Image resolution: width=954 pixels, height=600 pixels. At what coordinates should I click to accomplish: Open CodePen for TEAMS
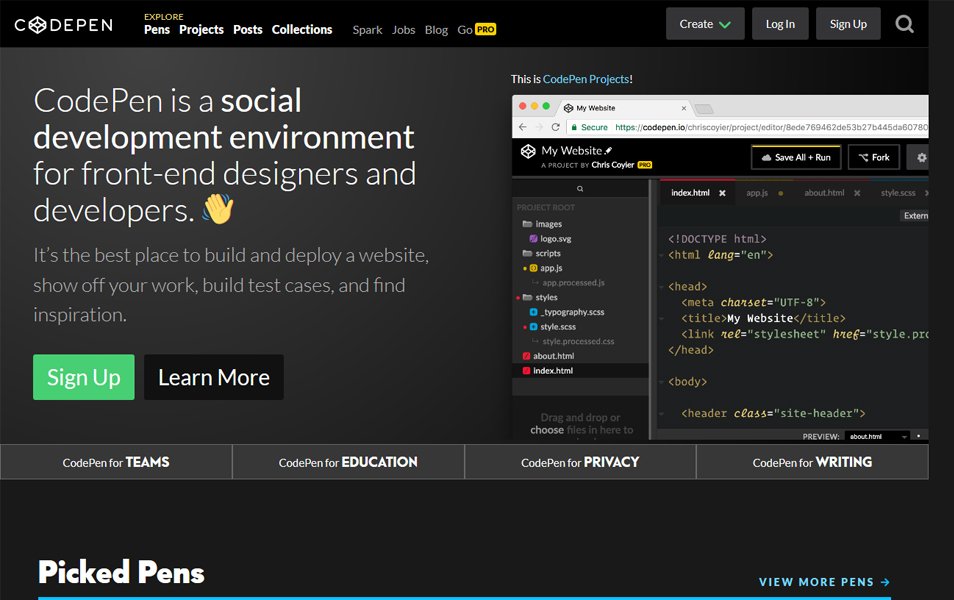[116, 462]
